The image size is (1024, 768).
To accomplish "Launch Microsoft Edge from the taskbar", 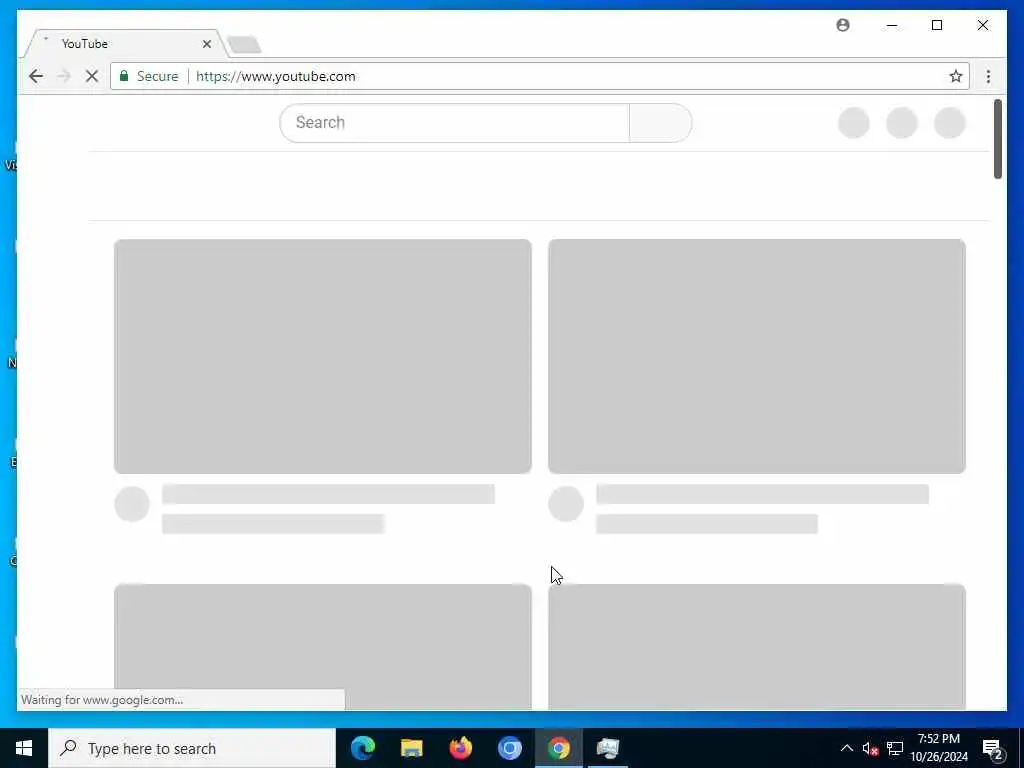I will pyautogui.click(x=363, y=748).
